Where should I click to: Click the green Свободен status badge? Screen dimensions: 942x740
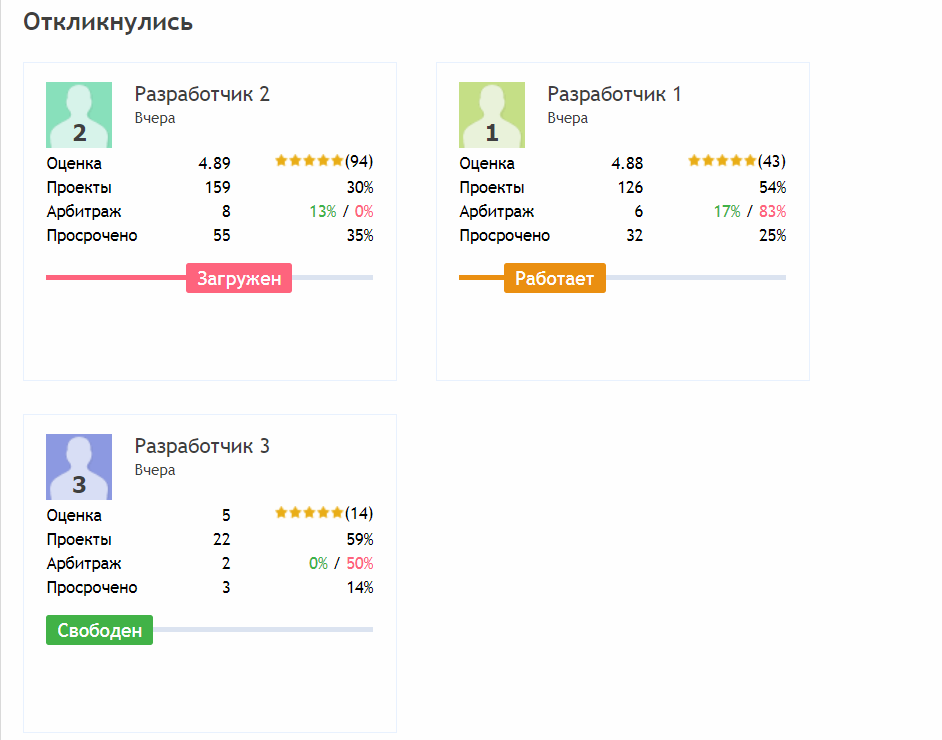click(x=99, y=630)
